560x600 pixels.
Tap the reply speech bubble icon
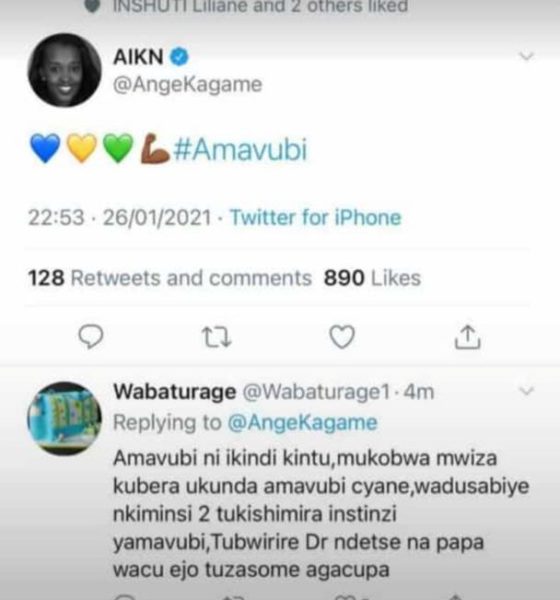[x=91, y=337]
